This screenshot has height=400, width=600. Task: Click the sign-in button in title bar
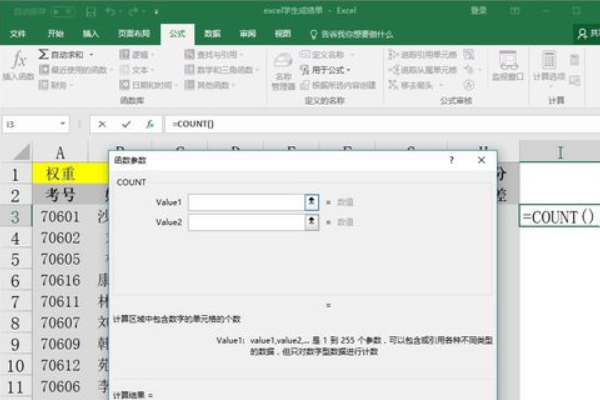479,11
